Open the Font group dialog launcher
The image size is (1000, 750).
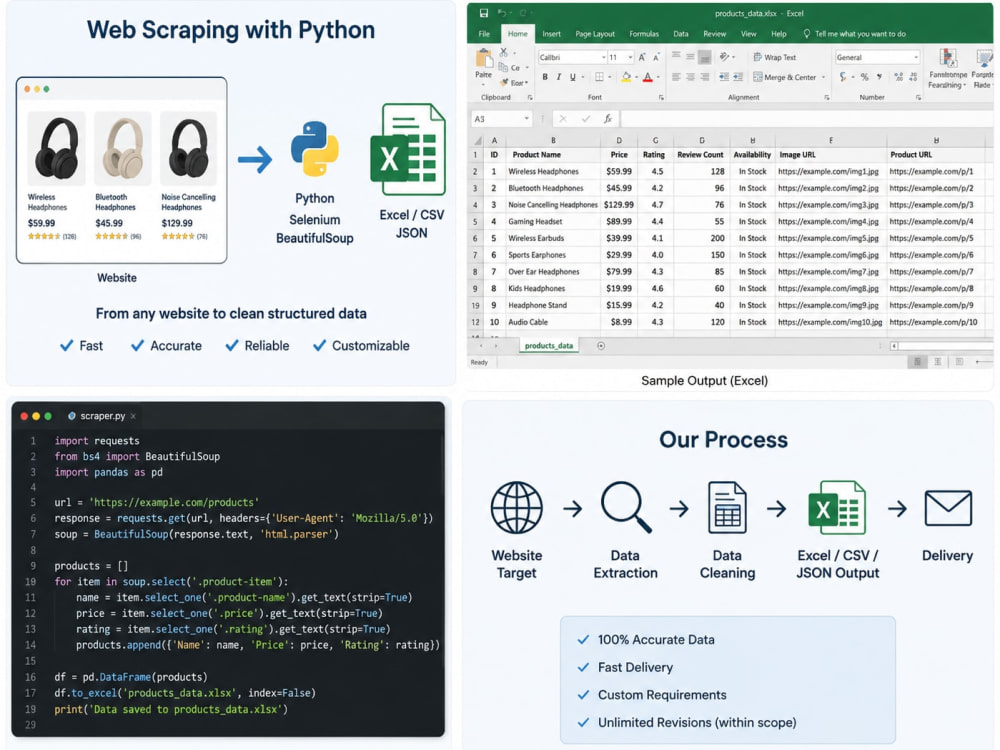(x=661, y=98)
